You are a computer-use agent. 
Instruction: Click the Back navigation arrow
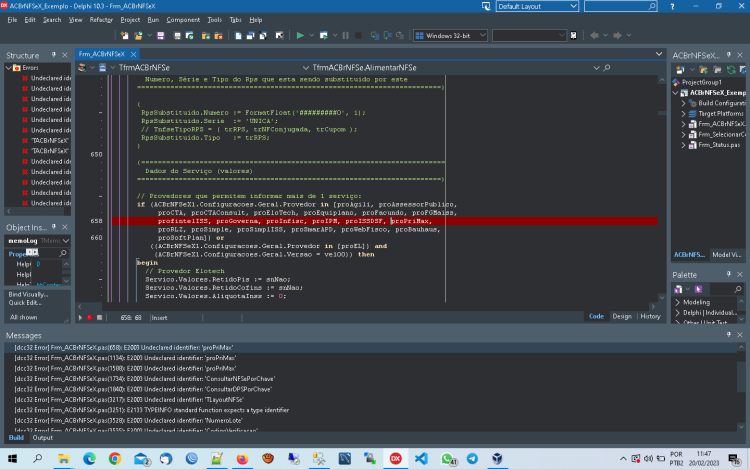[595, 35]
